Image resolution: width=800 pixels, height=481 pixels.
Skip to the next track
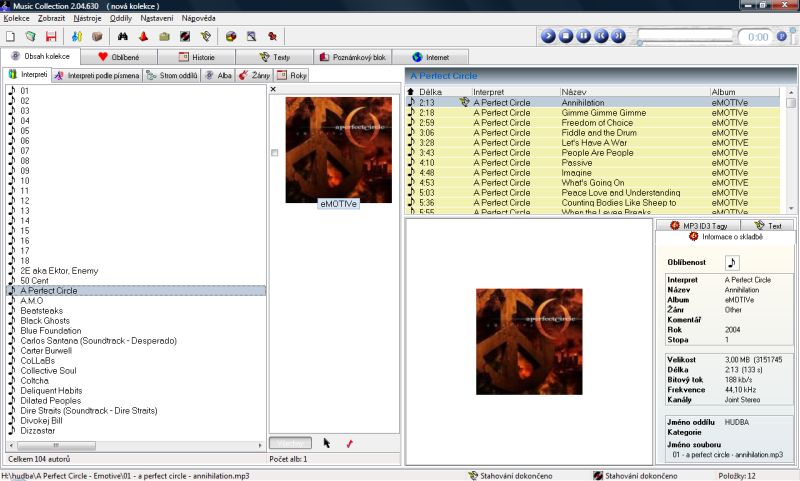[x=618, y=36]
